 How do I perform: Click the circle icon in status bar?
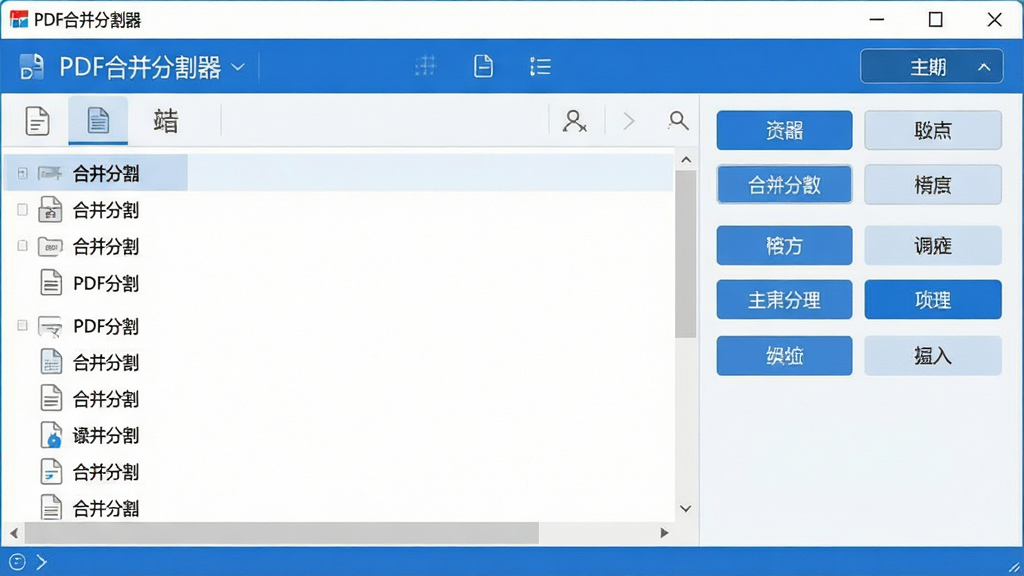click(17, 562)
